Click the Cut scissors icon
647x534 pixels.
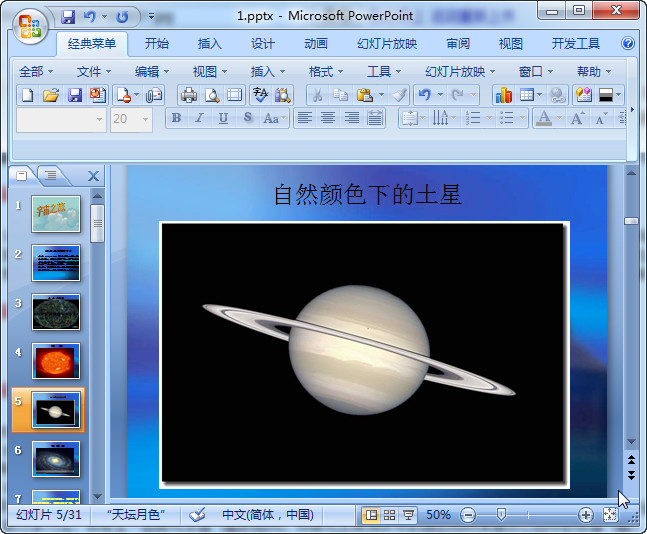[x=317, y=96]
